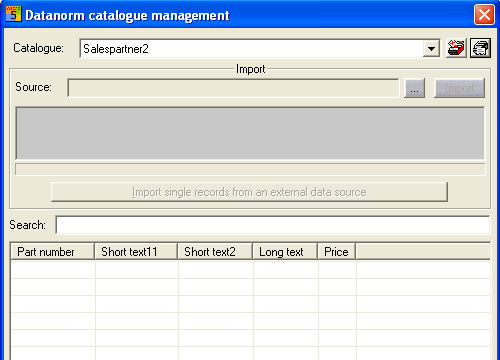Image resolution: width=500 pixels, height=360 pixels.
Task: Close the Datanorm catalogue management window
Action: [484, 15]
